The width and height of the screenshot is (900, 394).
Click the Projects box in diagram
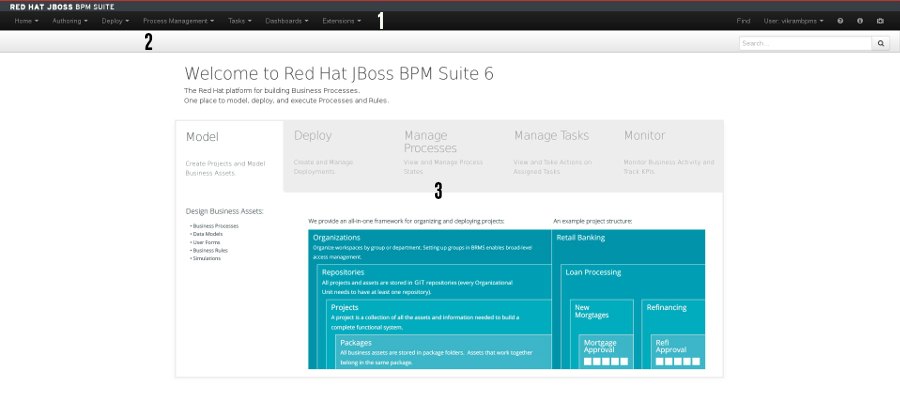[x=439, y=316]
